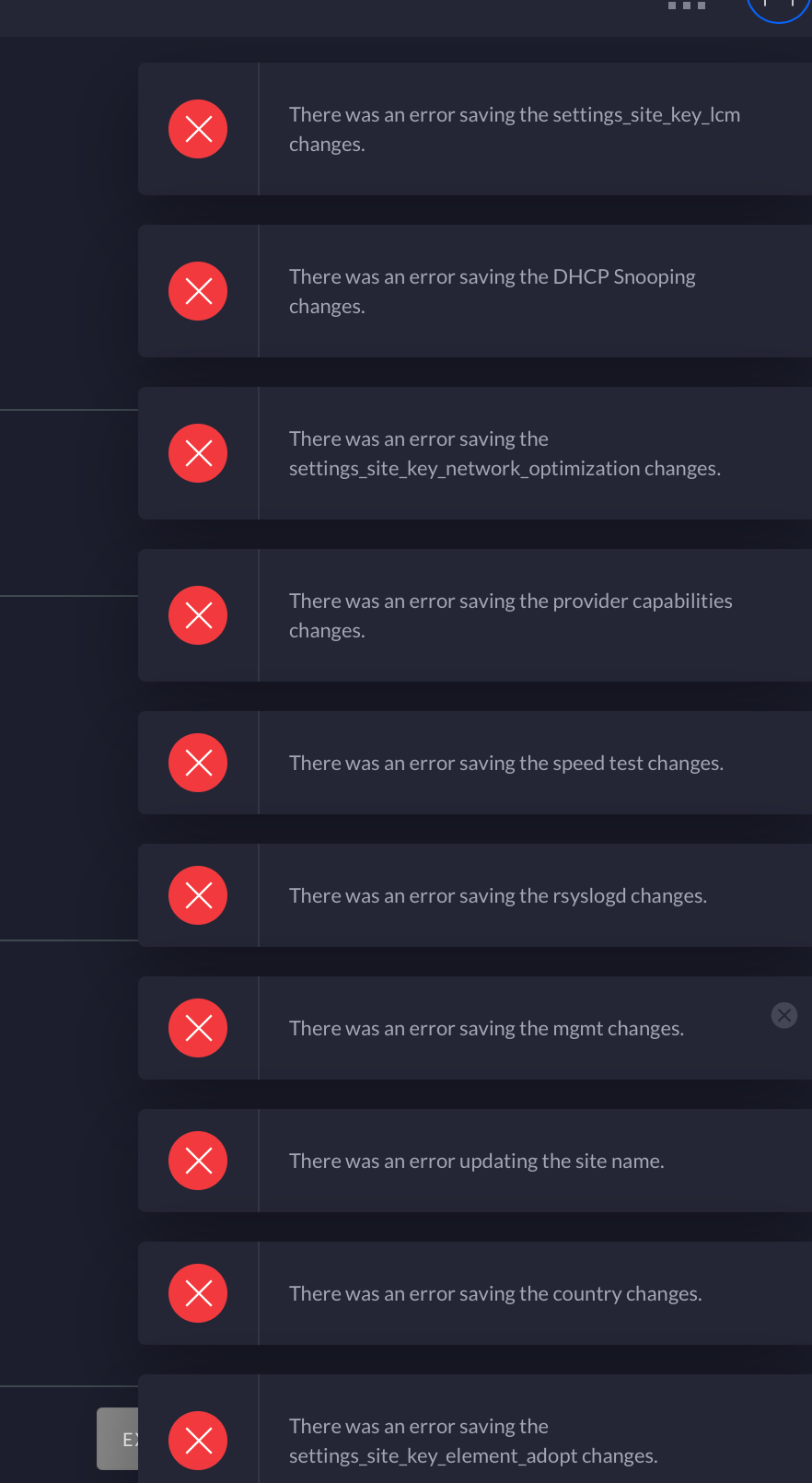
Task: Open the three-dot more options menu
Action: tap(687, 6)
